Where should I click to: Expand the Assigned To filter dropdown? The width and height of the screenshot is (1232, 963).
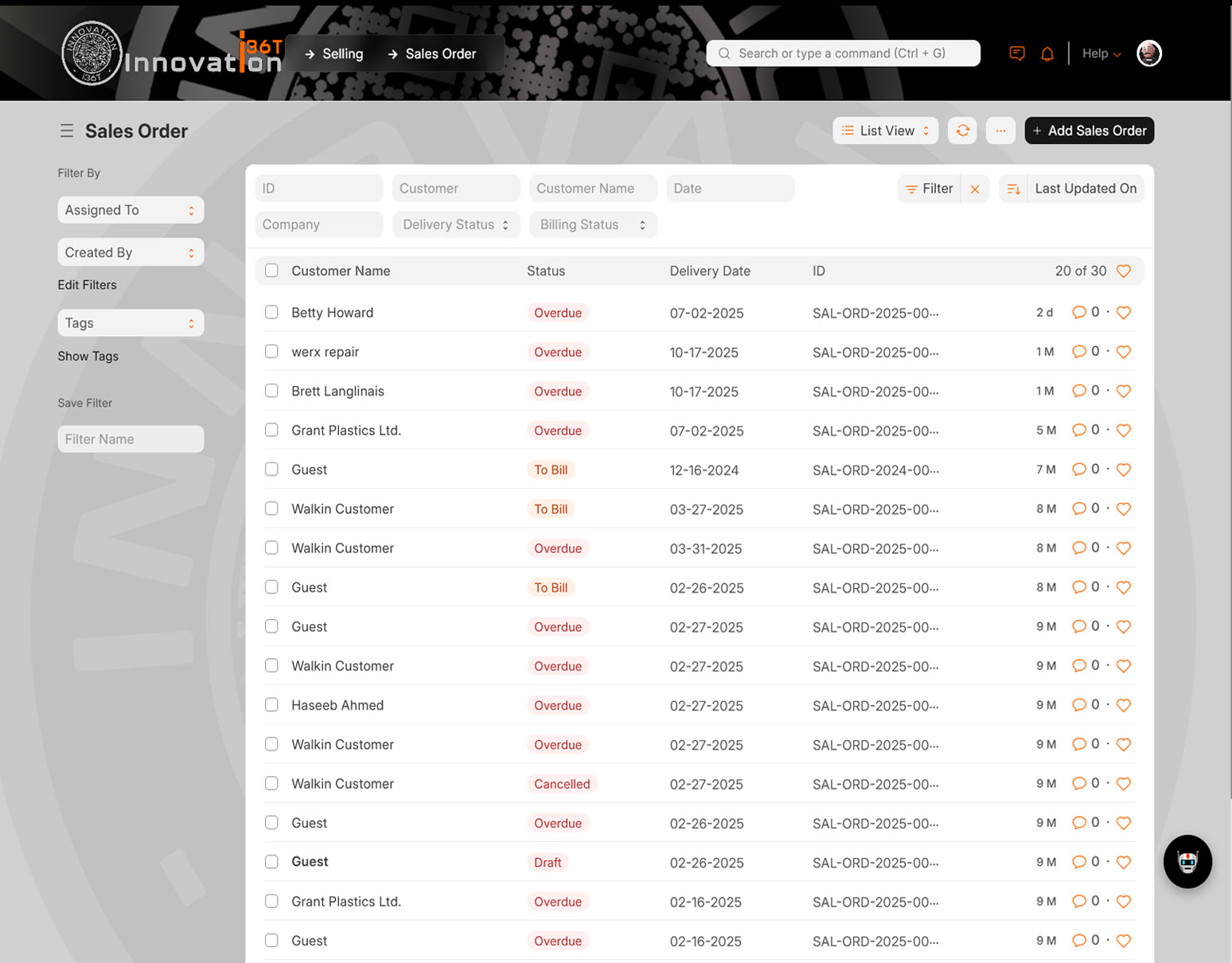click(131, 210)
